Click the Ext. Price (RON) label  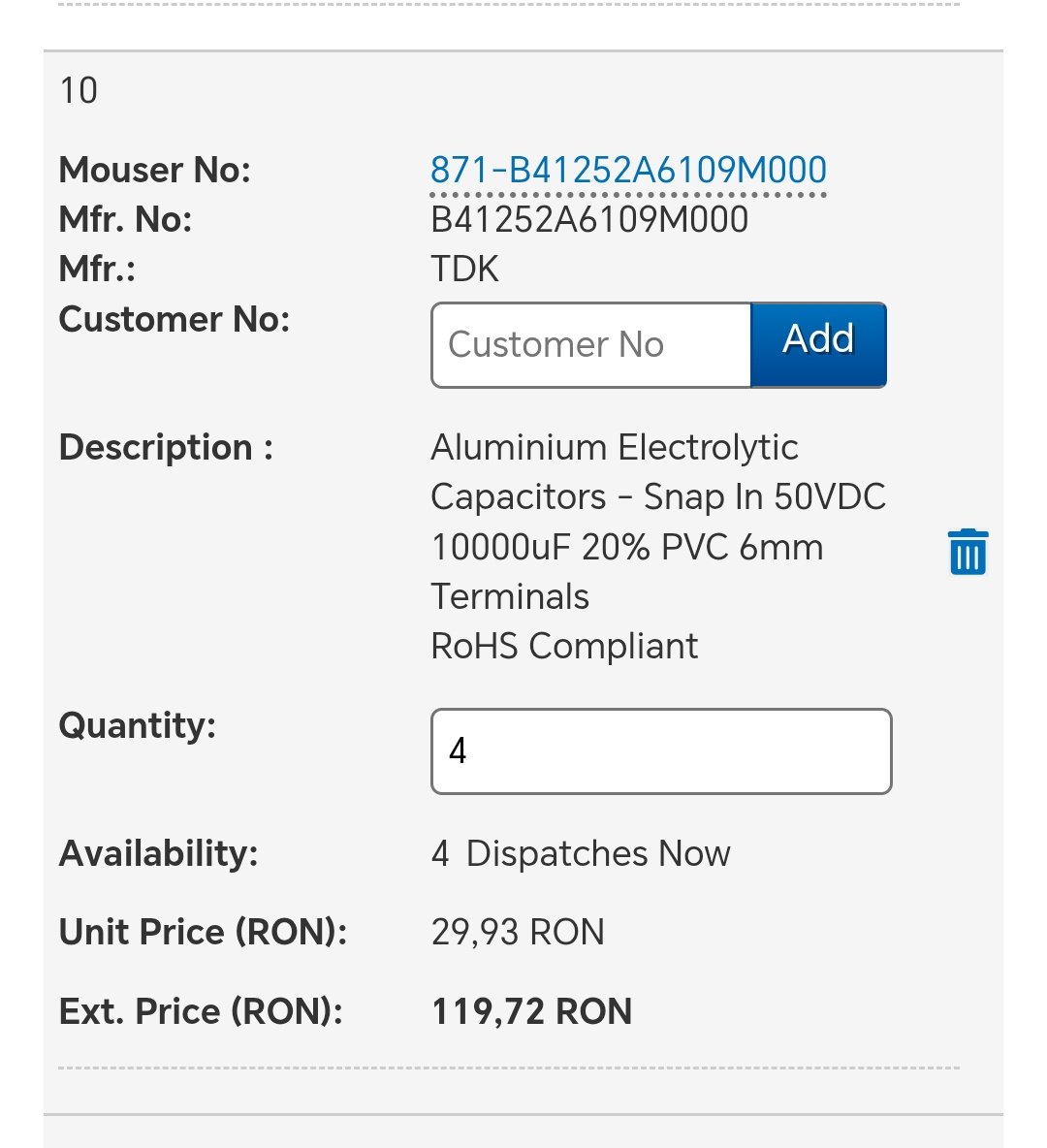coord(201,1011)
